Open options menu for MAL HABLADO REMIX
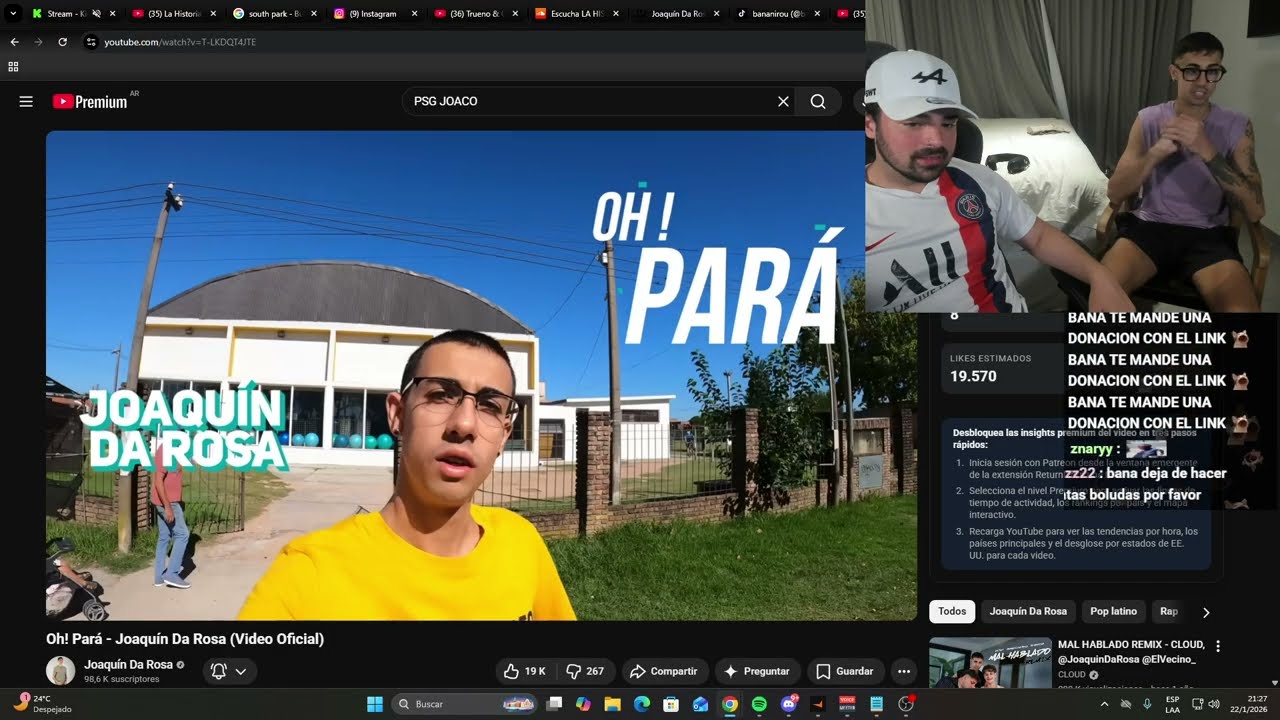 pos(1218,646)
